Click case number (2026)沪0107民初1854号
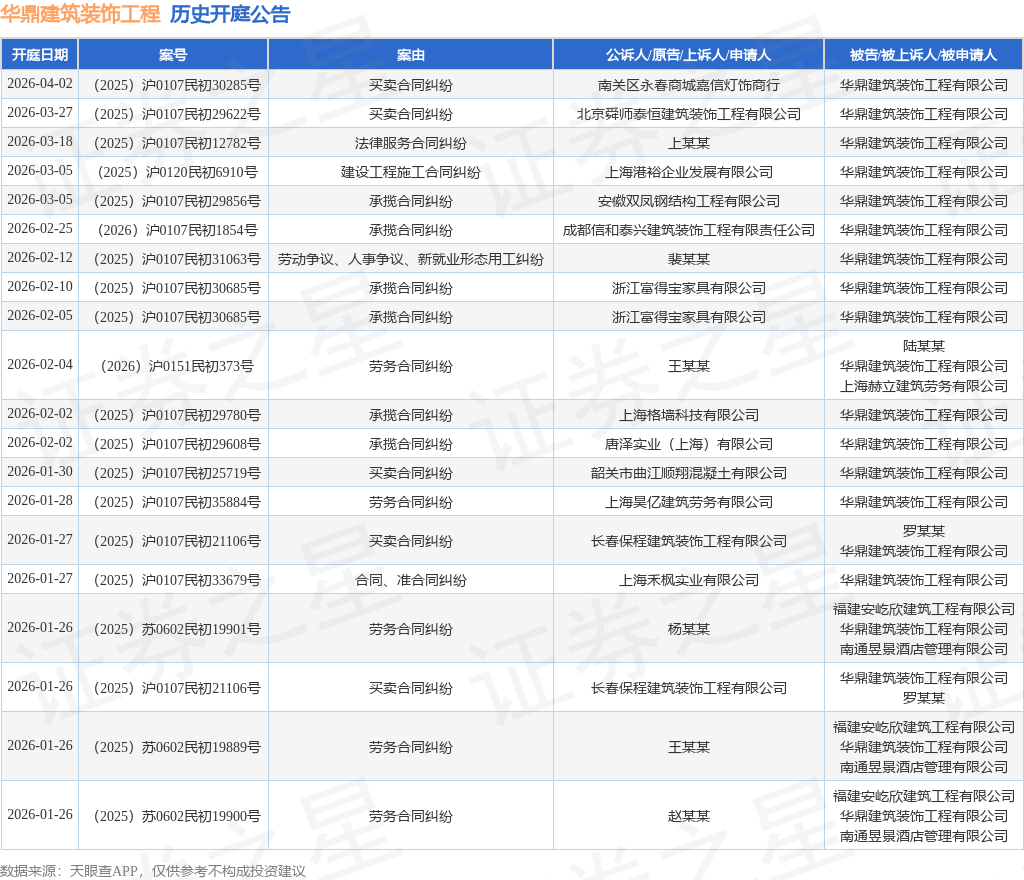Screen dimensions: 1024x880 [x=173, y=230]
